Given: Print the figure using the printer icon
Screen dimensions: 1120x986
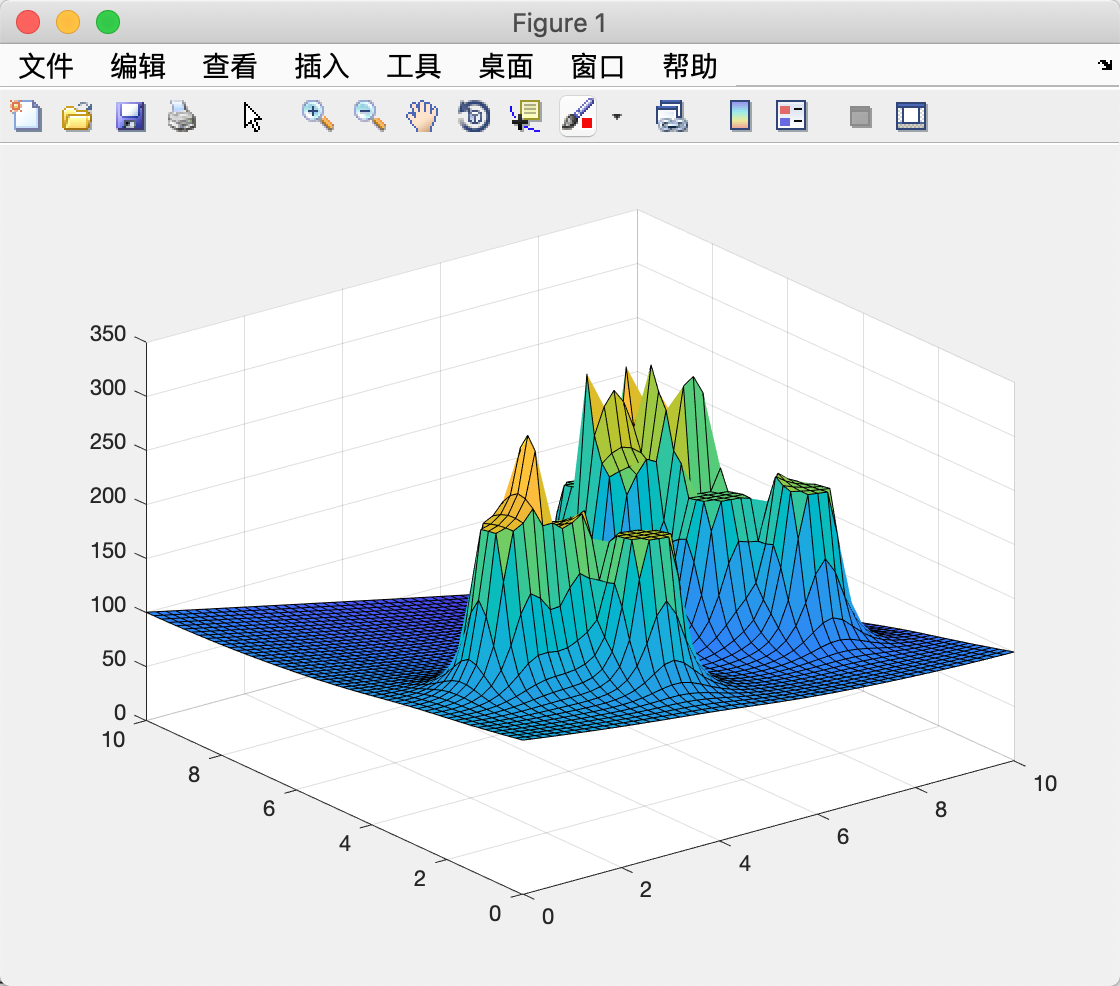Looking at the screenshot, I should [x=182, y=116].
